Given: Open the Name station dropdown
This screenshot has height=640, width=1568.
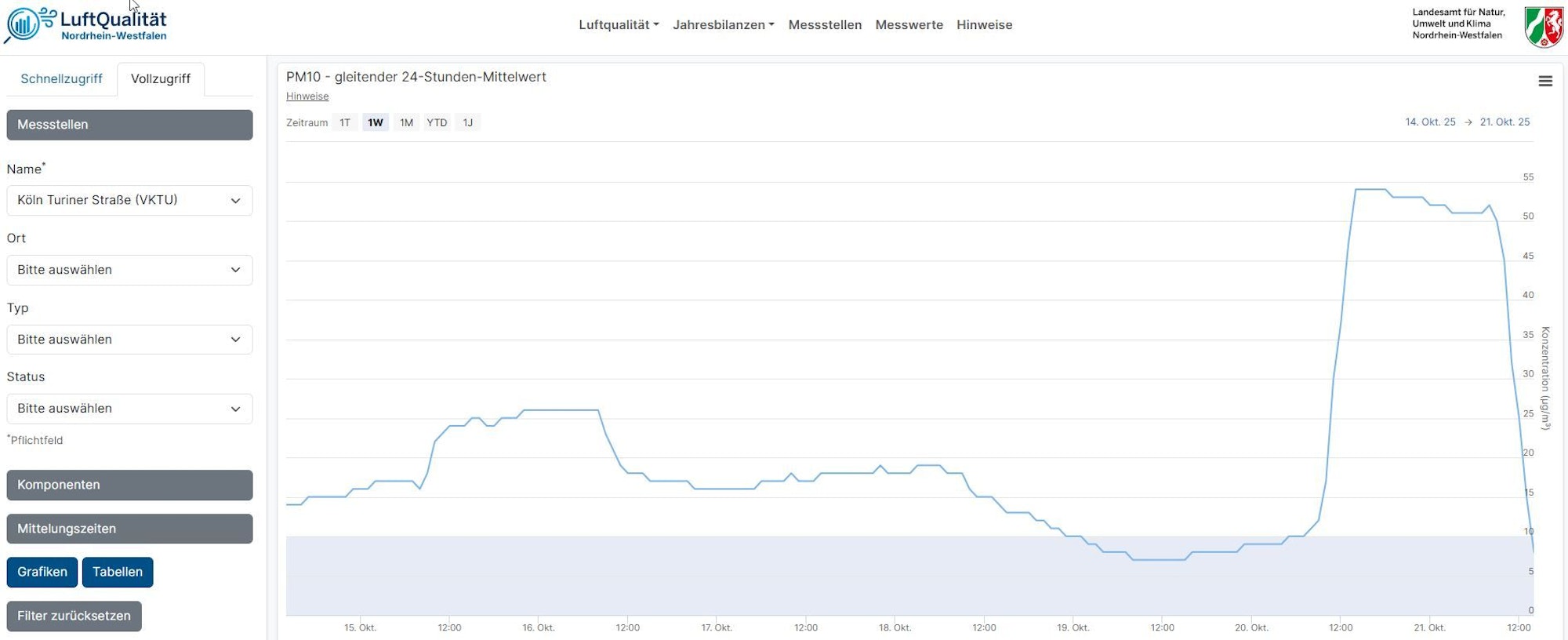Looking at the screenshot, I should (x=129, y=201).
